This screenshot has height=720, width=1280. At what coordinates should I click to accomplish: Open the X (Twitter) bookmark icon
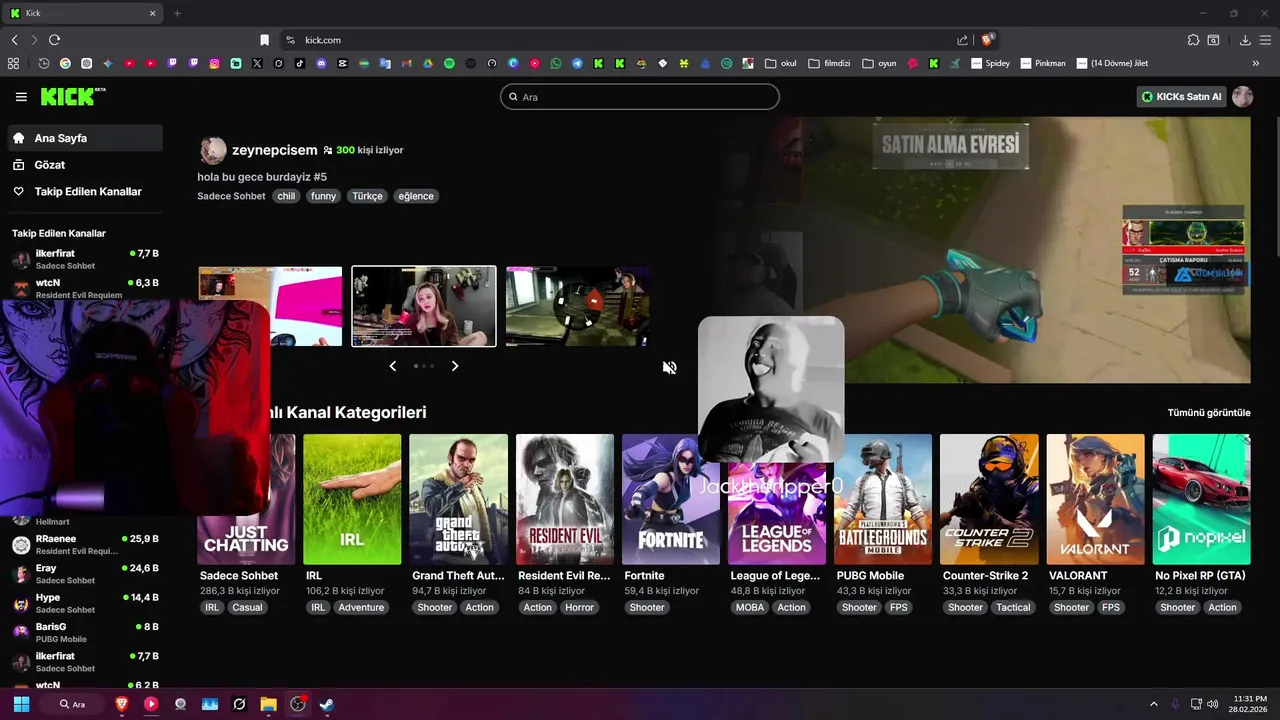[x=257, y=63]
